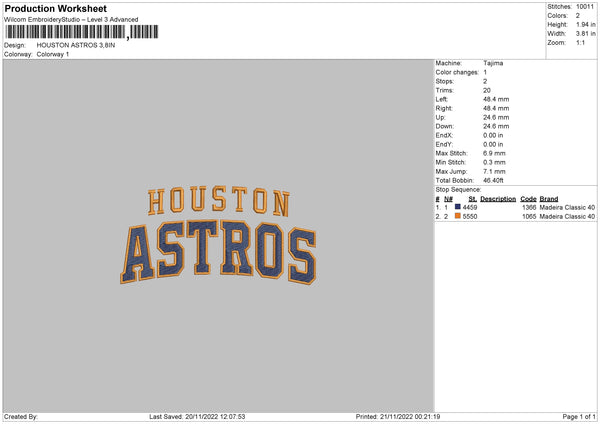Click the Colors value 2

[578, 16]
